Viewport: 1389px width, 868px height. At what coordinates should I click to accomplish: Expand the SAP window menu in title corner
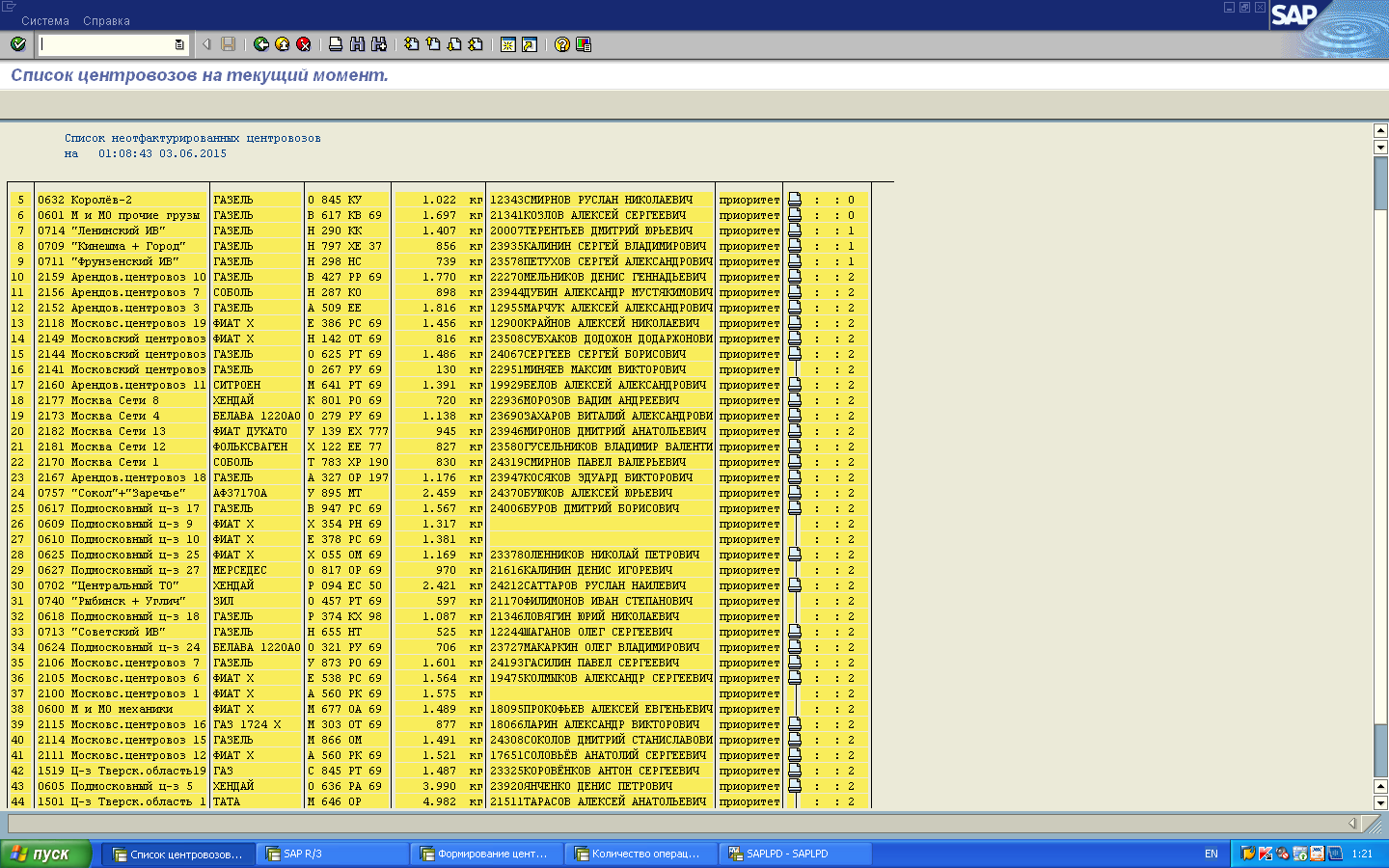pyautogui.click(x=9, y=7)
